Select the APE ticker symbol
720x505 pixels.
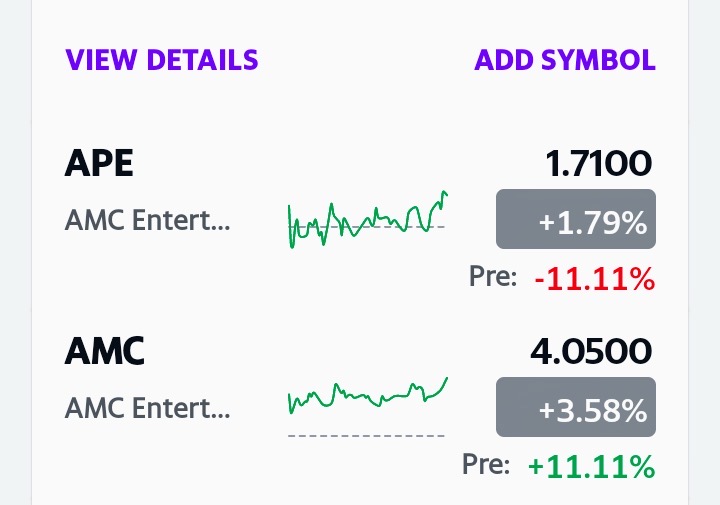(99, 163)
